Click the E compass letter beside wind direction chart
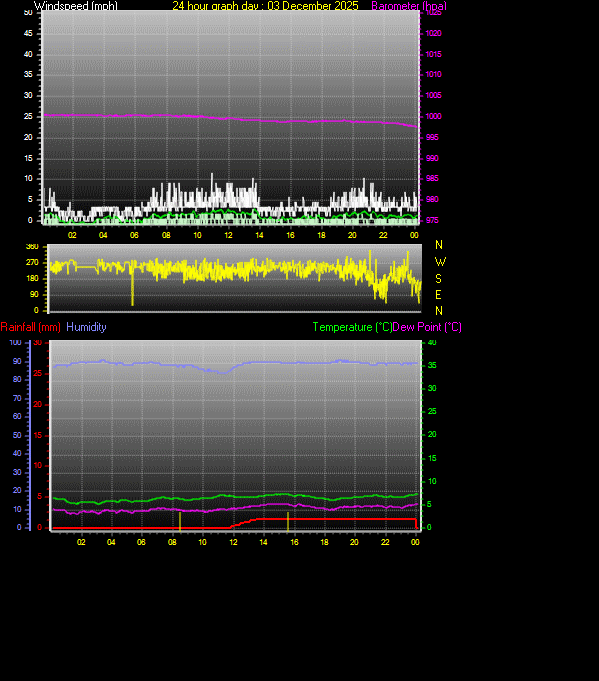This screenshot has height=681, width=599. click(438, 295)
